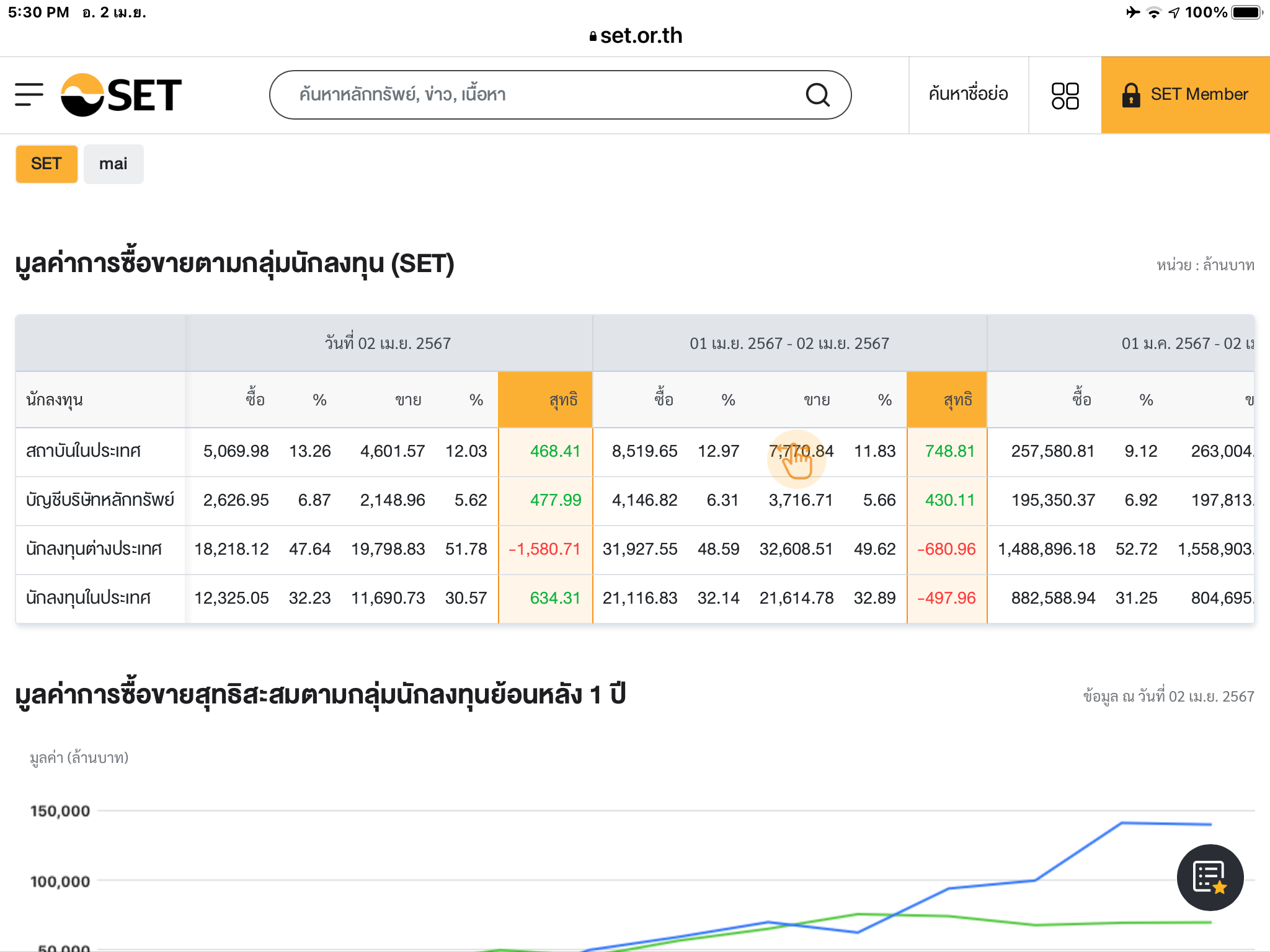Click the SET logo
The height and width of the screenshot is (952, 1270).
pyautogui.click(x=121, y=95)
